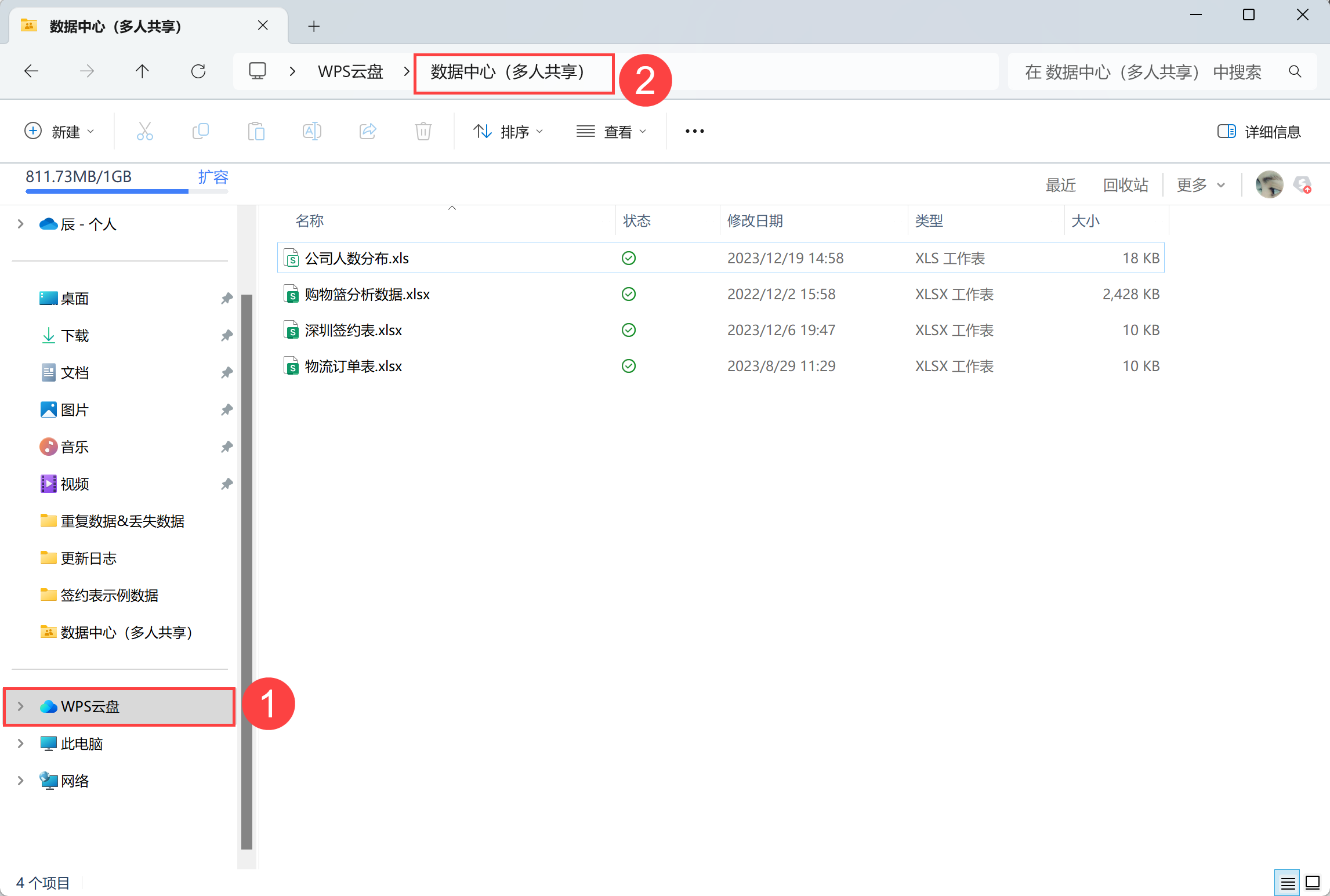Open the 更多 dropdown menu
The width and height of the screenshot is (1330, 896).
(1200, 185)
